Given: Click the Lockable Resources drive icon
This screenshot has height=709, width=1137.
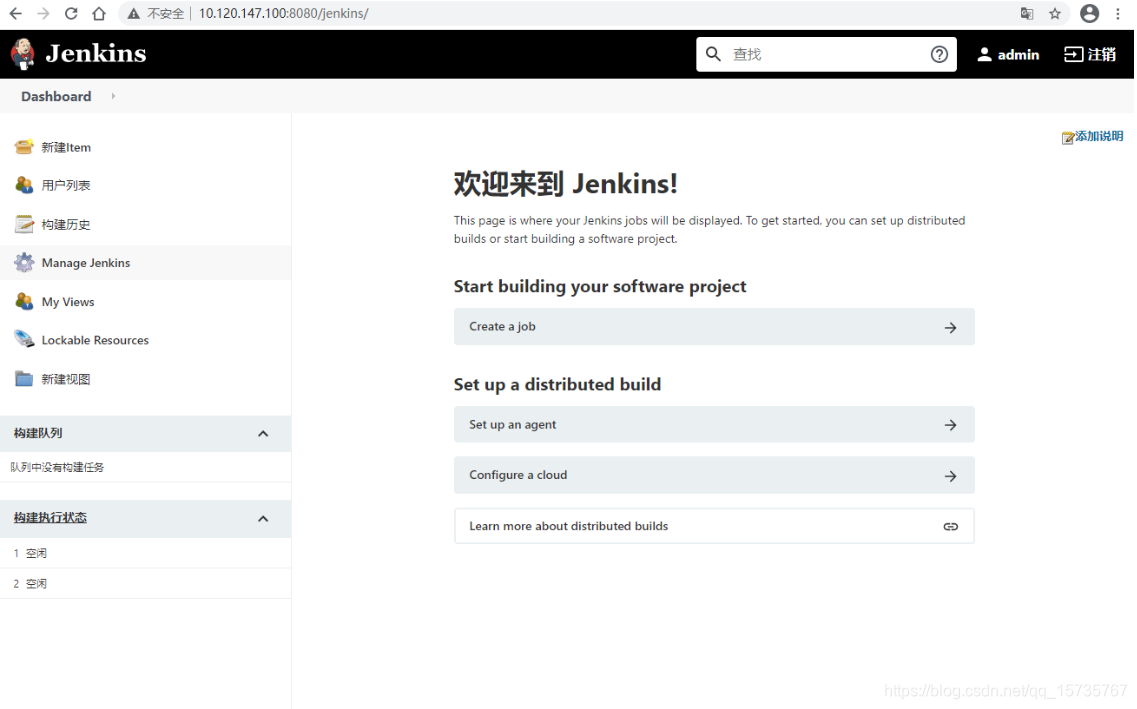Looking at the screenshot, I should pyautogui.click(x=24, y=339).
